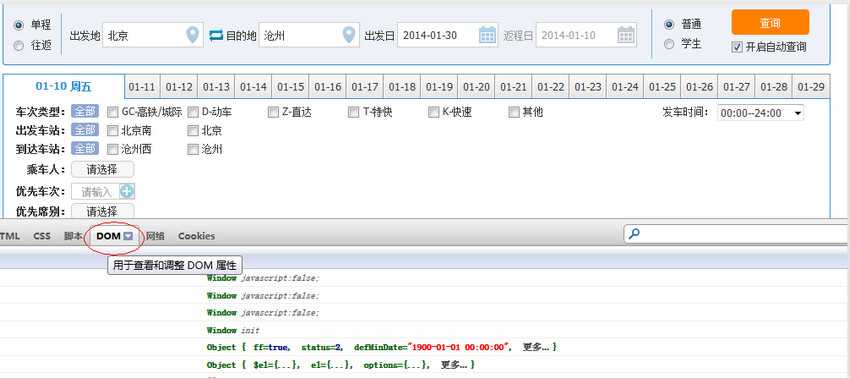850x379 pixels.
Task: Select the 01-12 date tab
Action: (x=179, y=87)
